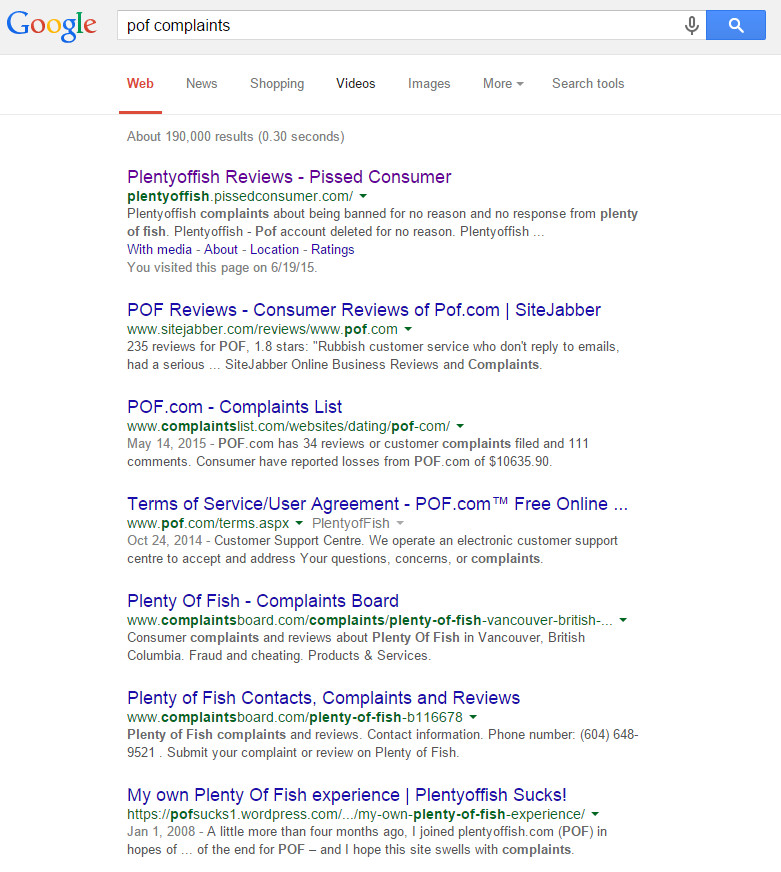
Task: Click the 235 reviews for POF snippet
Action: [x=373, y=355]
